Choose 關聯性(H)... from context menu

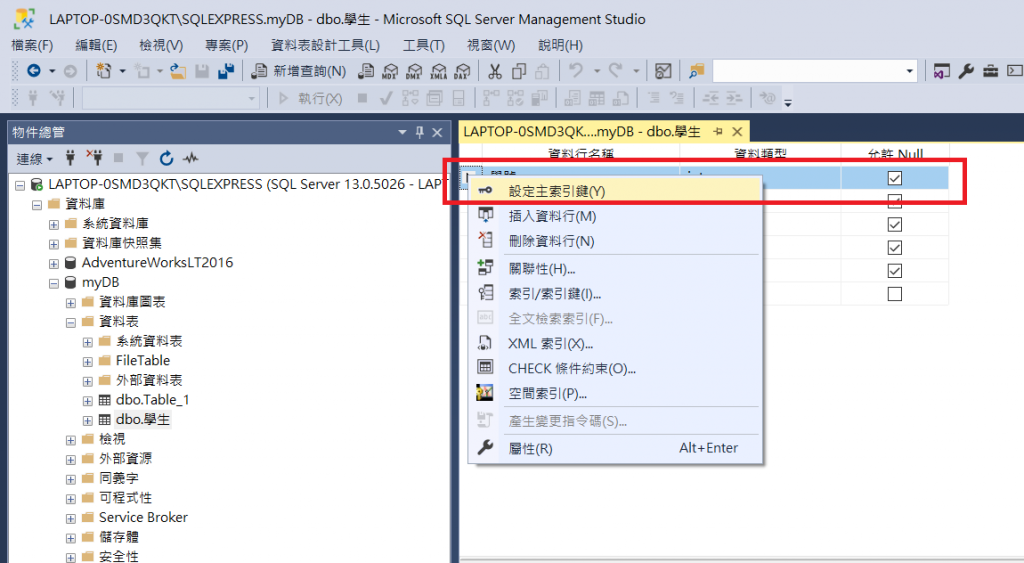[x=615, y=268]
